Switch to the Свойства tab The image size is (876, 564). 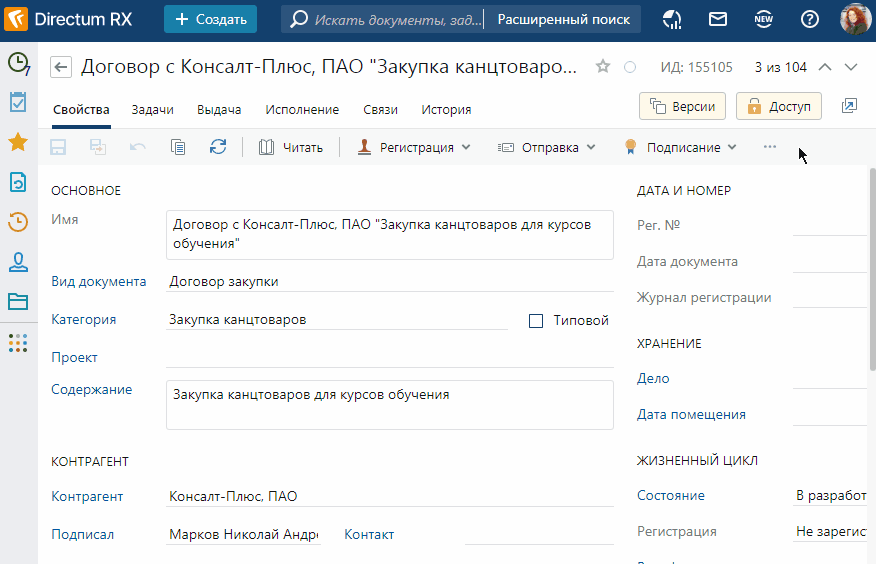pos(81,110)
